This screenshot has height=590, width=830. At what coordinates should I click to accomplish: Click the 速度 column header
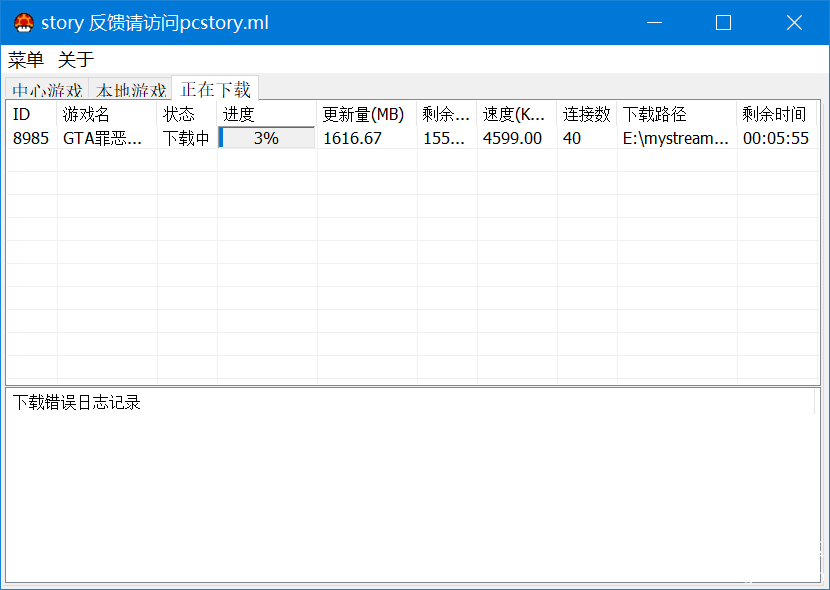pyautogui.click(x=512, y=114)
